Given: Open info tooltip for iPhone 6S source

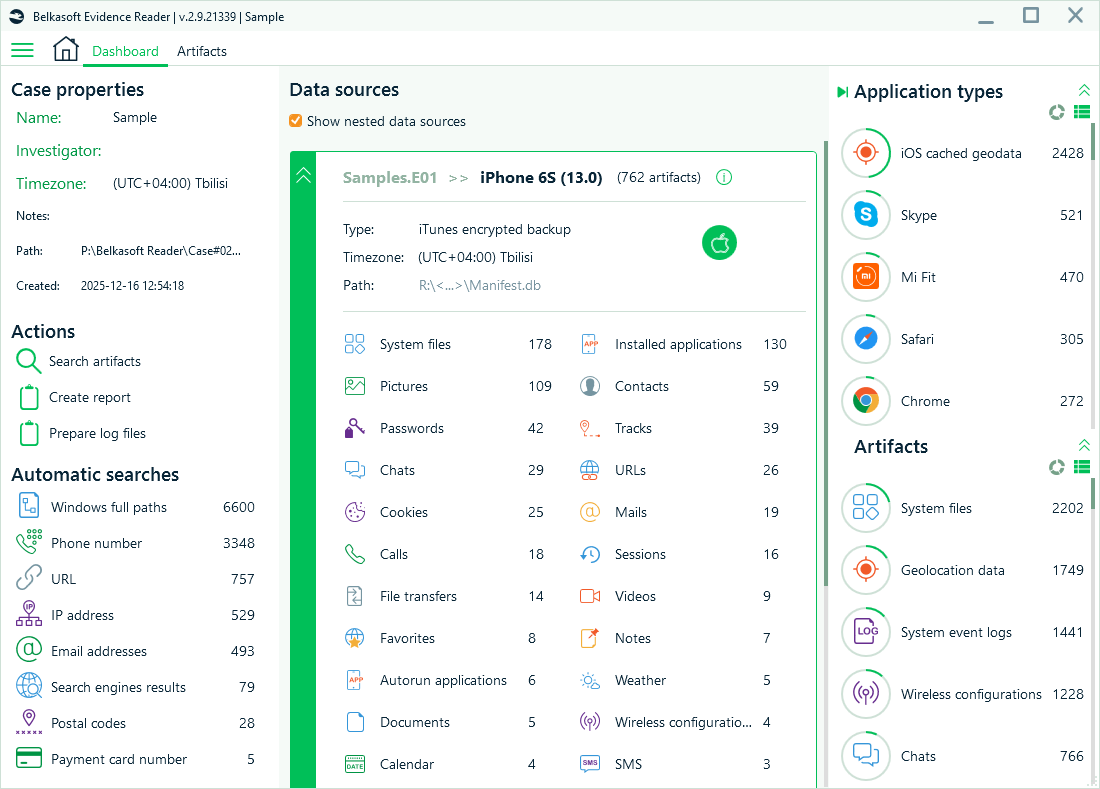Looking at the screenshot, I should pyautogui.click(x=724, y=177).
